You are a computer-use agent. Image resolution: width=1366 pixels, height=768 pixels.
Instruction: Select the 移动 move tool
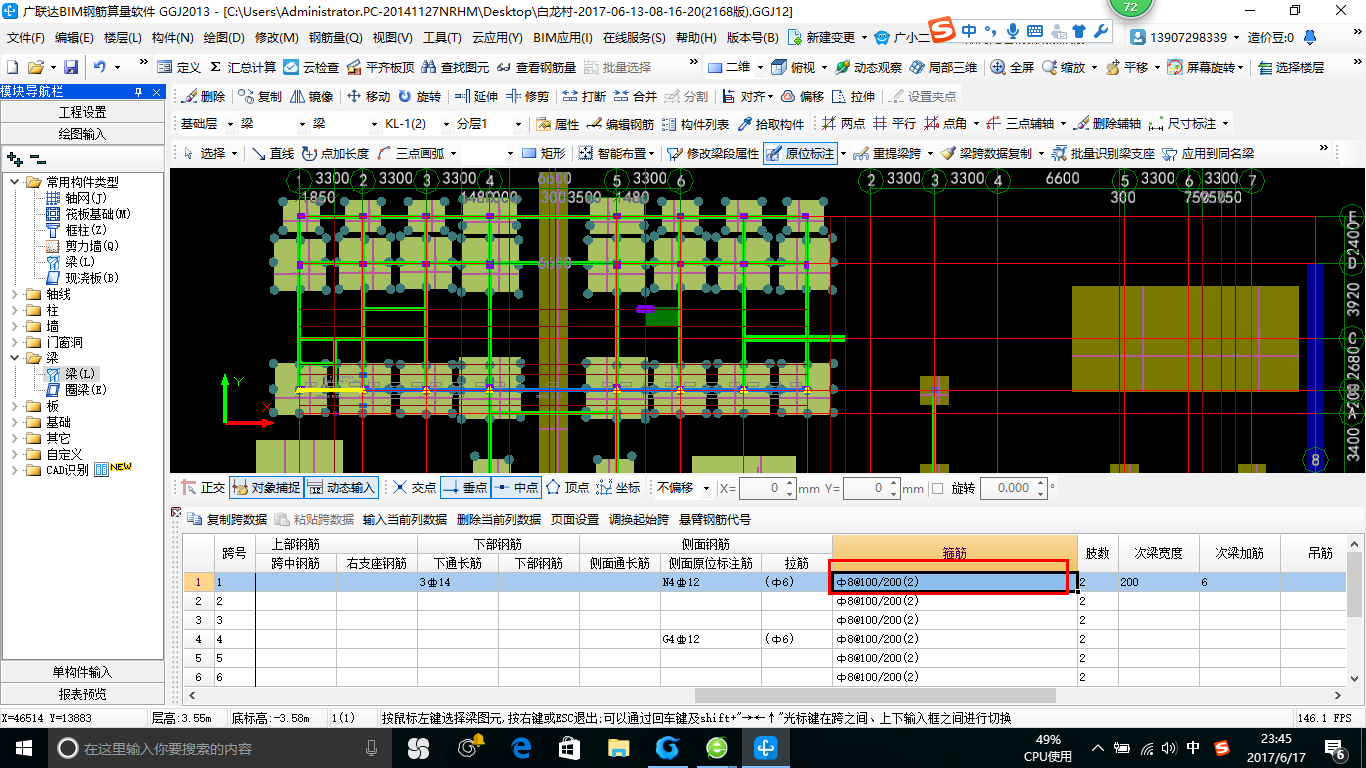coord(368,97)
